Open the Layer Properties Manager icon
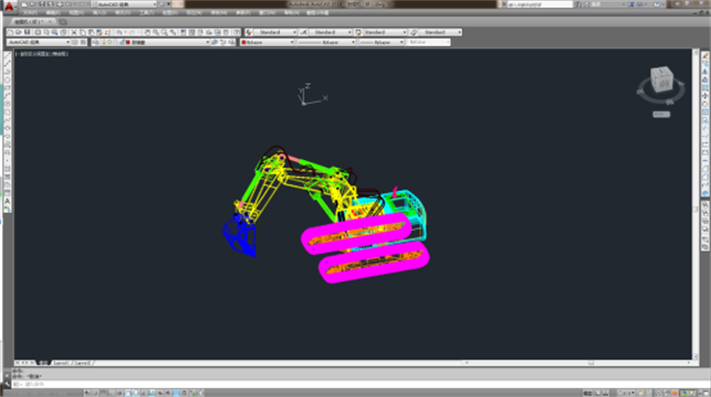This screenshot has width=711, height=397. 96,42
